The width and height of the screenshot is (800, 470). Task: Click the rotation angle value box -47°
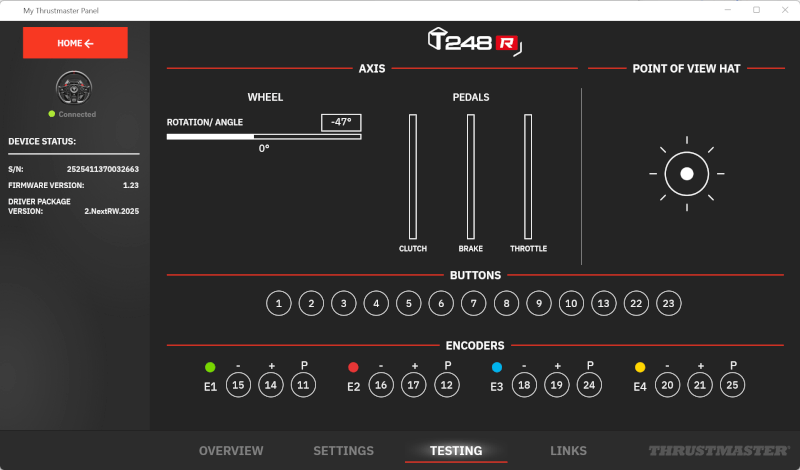[x=341, y=122]
